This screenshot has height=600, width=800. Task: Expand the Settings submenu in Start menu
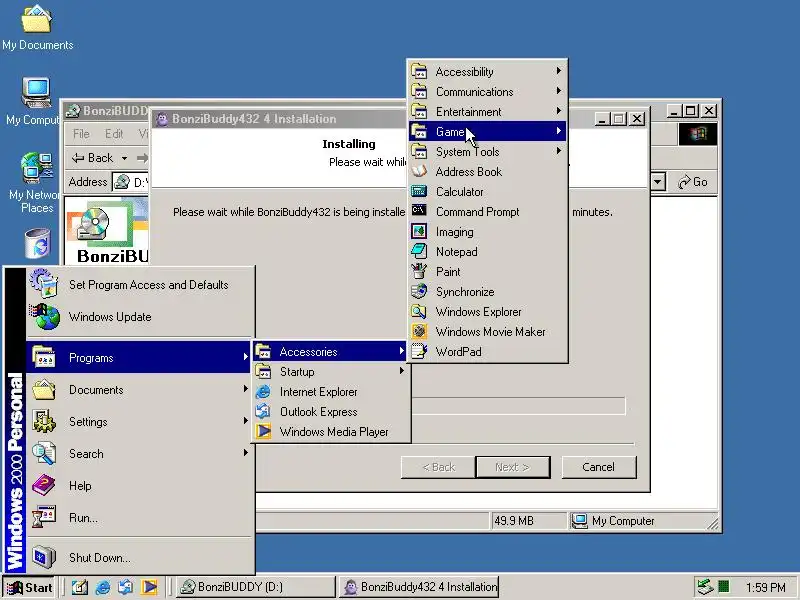[x=138, y=422]
